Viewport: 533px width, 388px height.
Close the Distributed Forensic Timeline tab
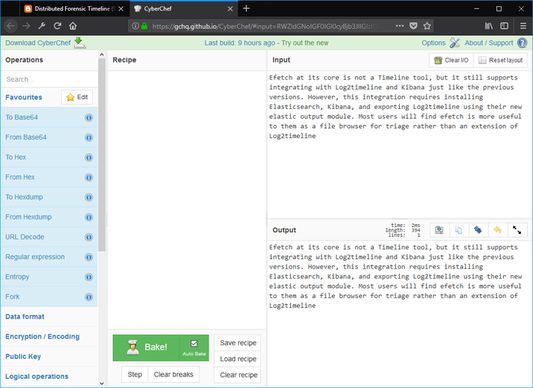[x=121, y=9]
